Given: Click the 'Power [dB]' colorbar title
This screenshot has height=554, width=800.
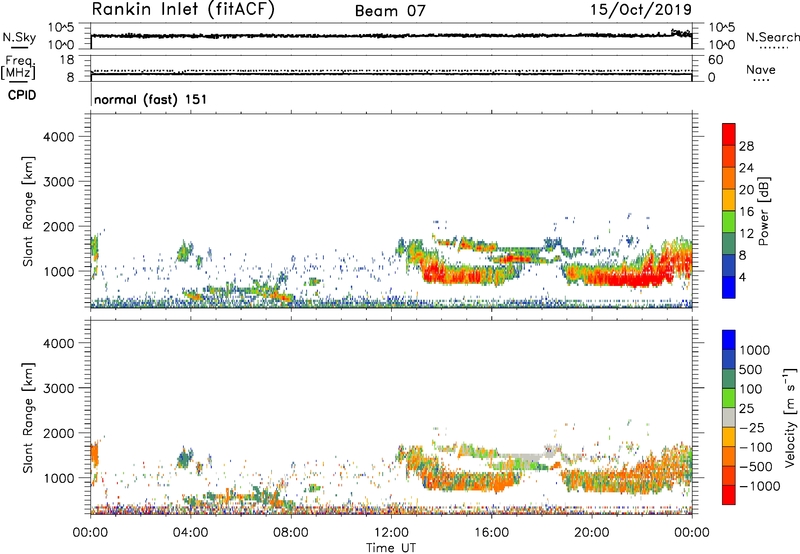Looking at the screenshot, I should [x=764, y=211].
